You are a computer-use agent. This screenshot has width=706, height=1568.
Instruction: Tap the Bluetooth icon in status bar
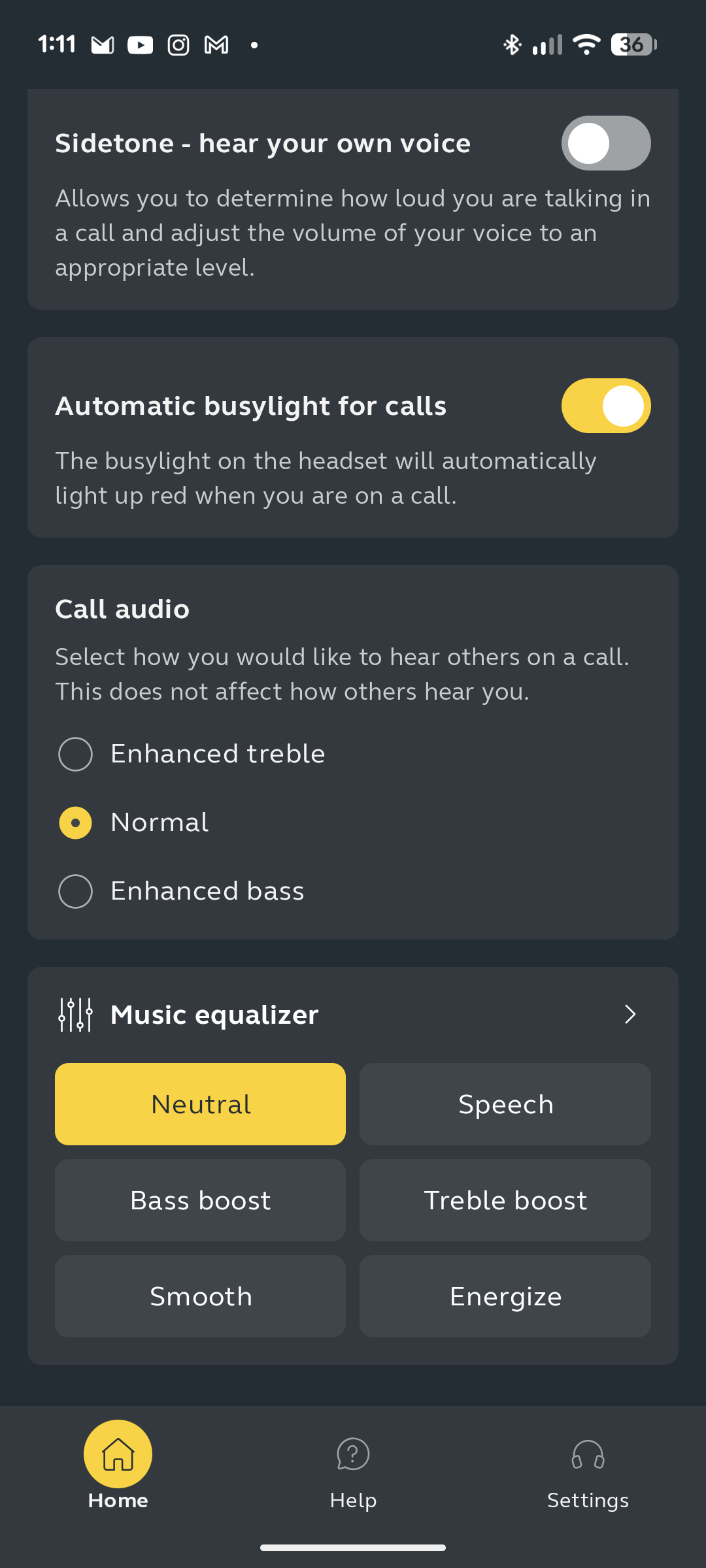[512, 45]
